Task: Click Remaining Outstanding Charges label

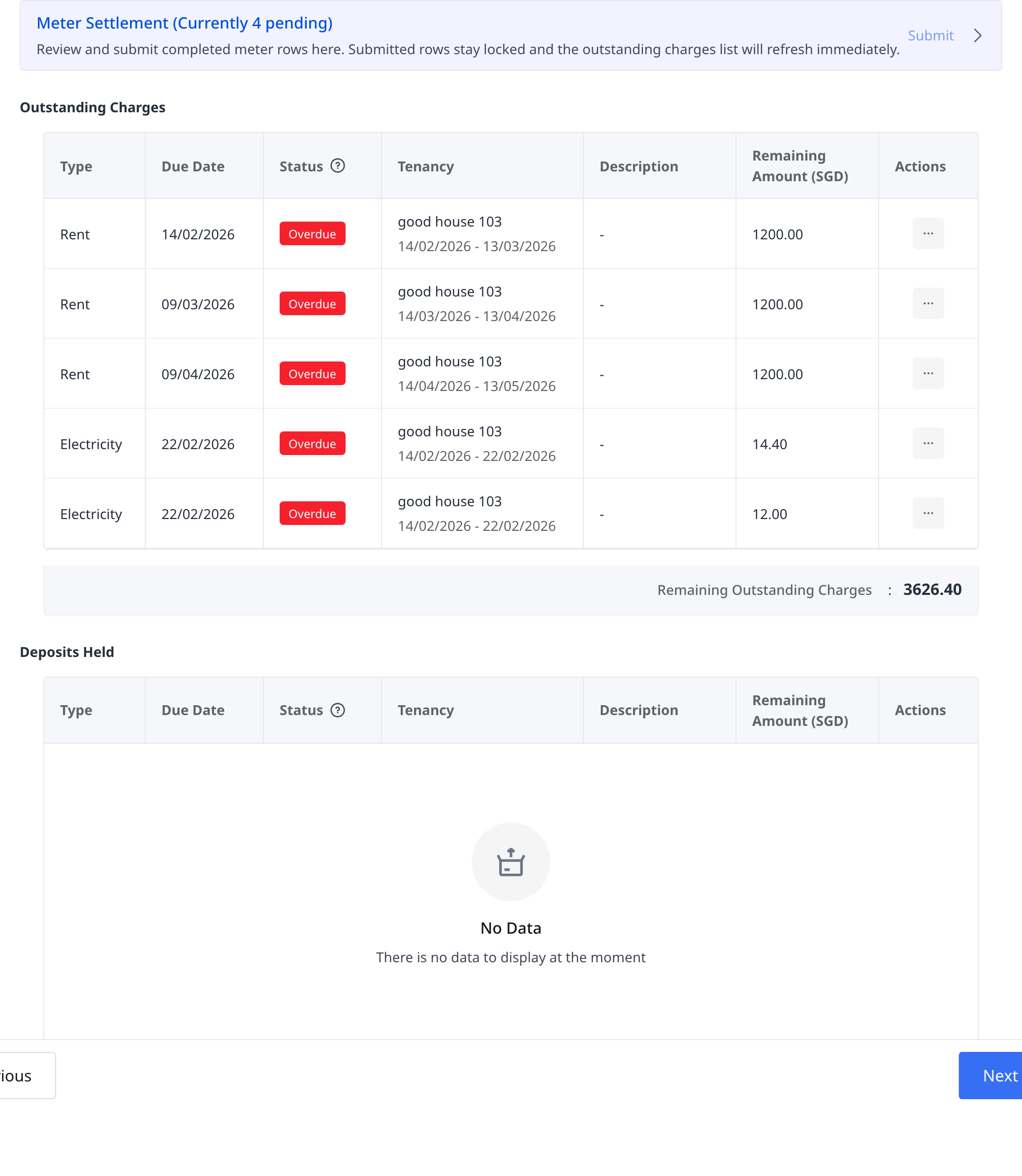Action: [764, 590]
